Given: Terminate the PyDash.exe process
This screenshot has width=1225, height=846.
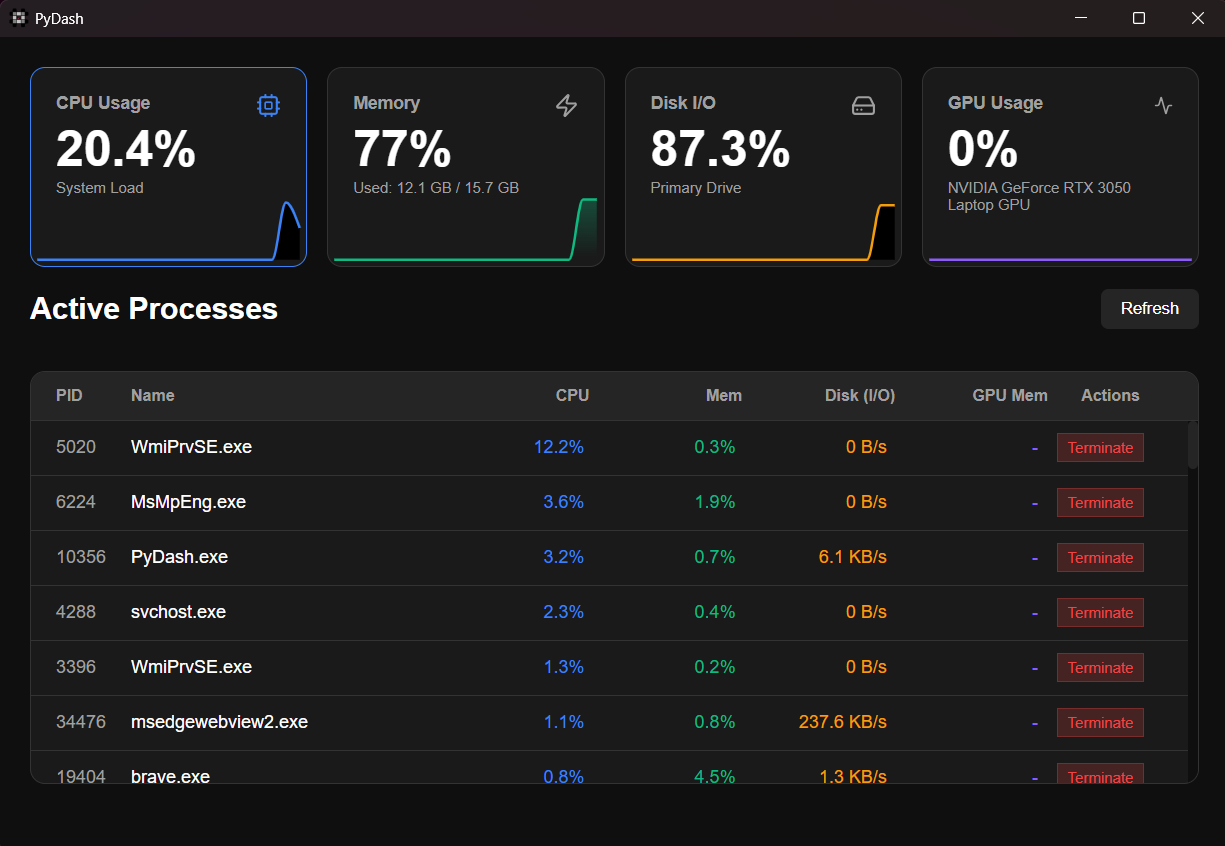Looking at the screenshot, I should [1100, 558].
